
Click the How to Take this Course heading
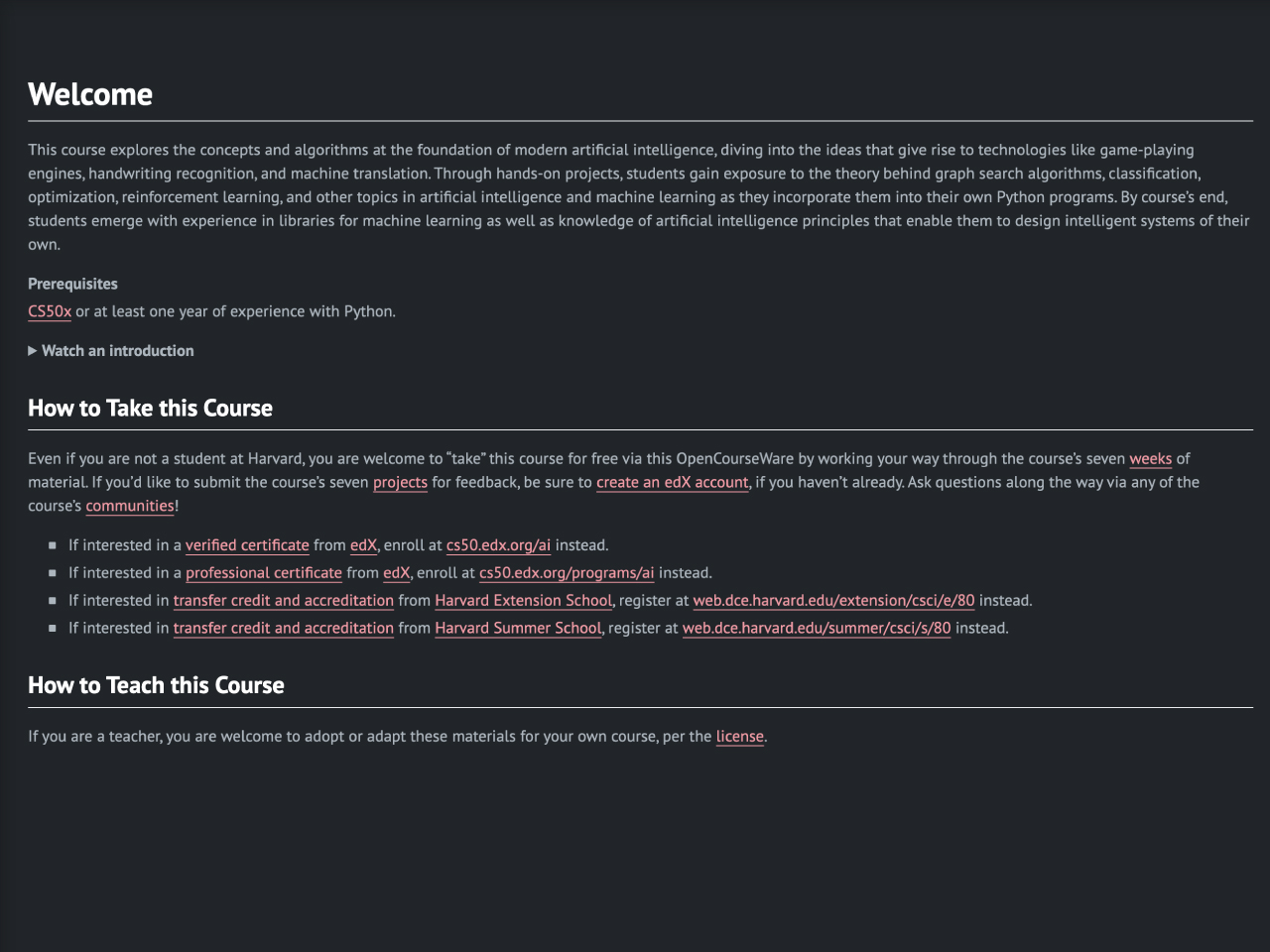pos(150,409)
